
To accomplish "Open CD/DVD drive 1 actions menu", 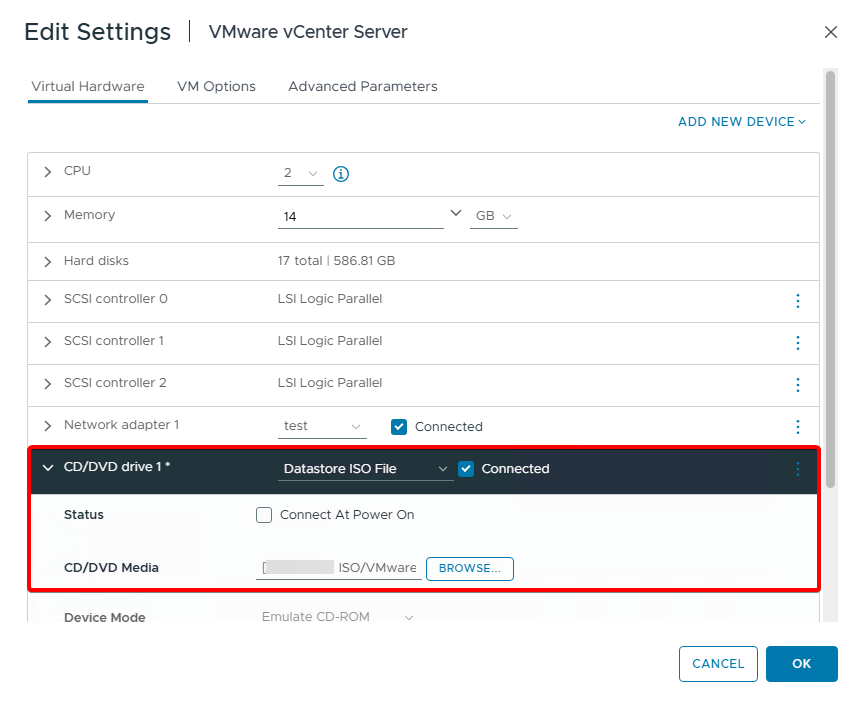I will click(797, 469).
